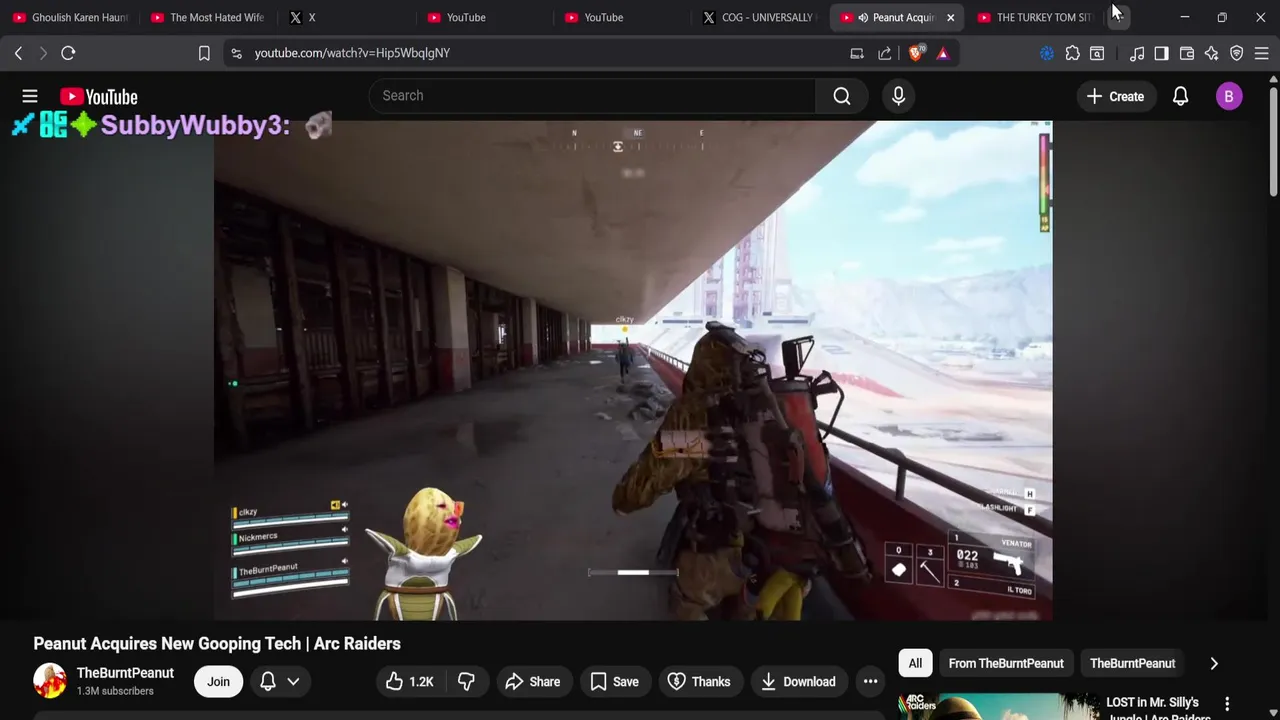Open TheBurntPeanut channel avatar
Viewport: 1280px width, 720px height.
(50, 681)
